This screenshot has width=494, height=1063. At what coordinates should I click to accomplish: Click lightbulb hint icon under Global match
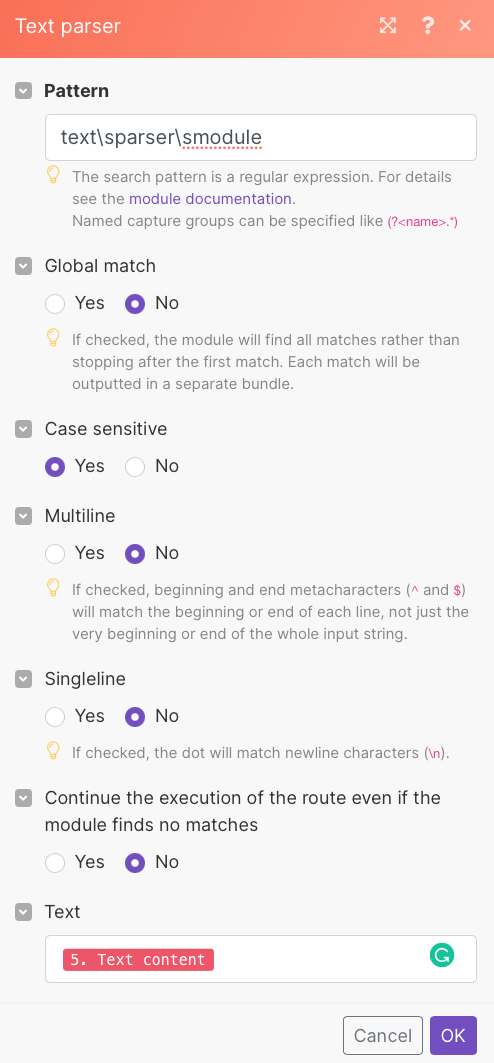pyautogui.click(x=54, y=338)
